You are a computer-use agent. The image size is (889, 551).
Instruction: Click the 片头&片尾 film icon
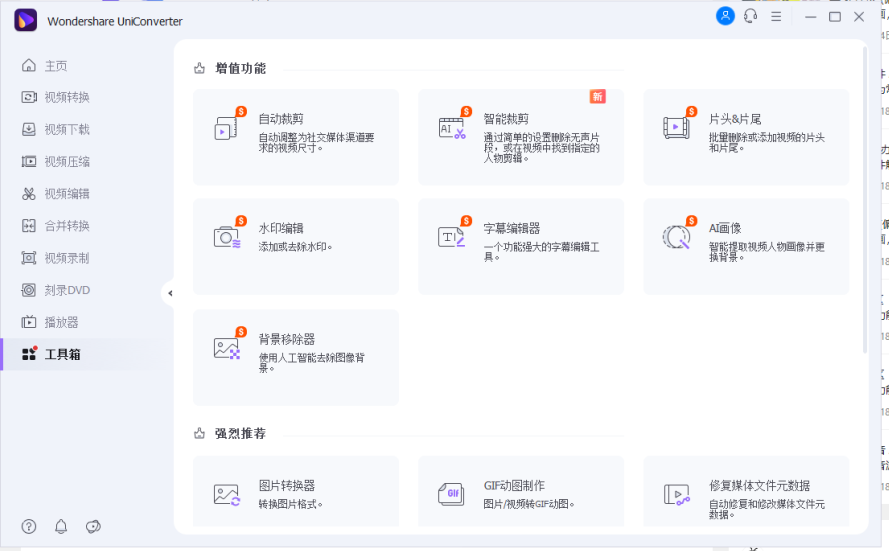[x=676, y=128]
